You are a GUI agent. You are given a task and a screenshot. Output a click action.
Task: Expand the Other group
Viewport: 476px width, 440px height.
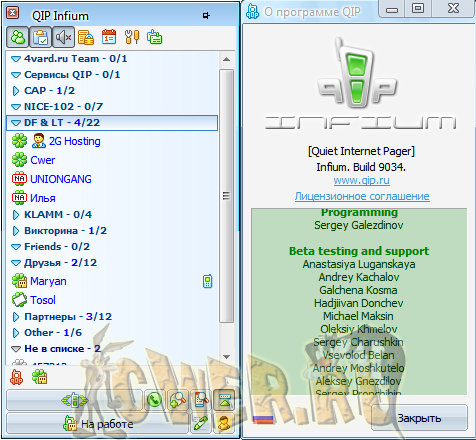pos(16,333)
